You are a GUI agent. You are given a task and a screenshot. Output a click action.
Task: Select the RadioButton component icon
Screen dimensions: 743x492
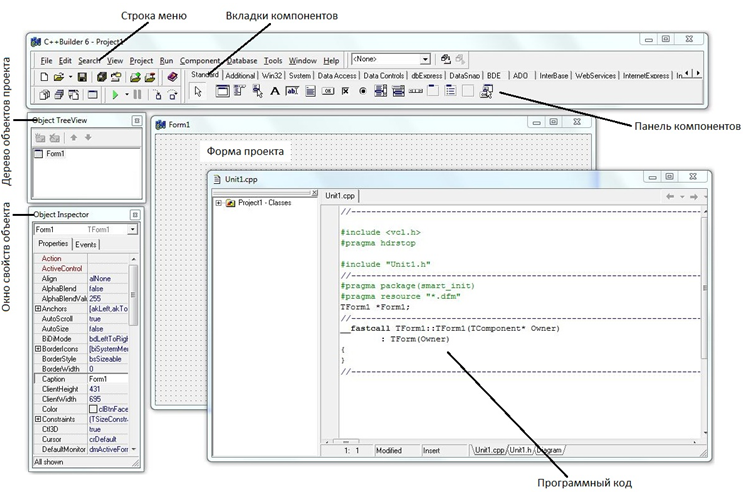click(363, 91)
